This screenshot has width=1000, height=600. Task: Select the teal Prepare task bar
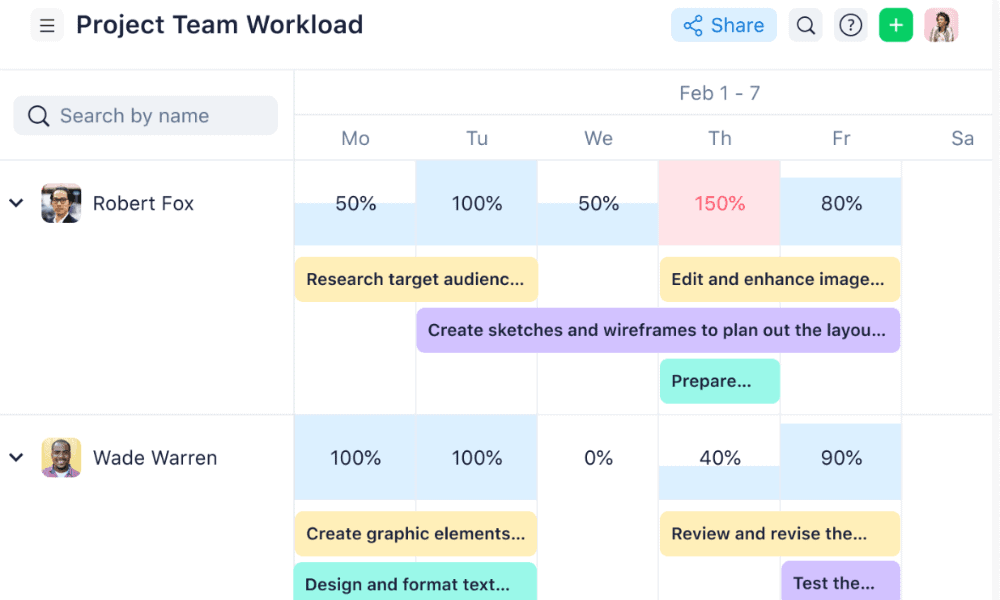tap(719, 381)
